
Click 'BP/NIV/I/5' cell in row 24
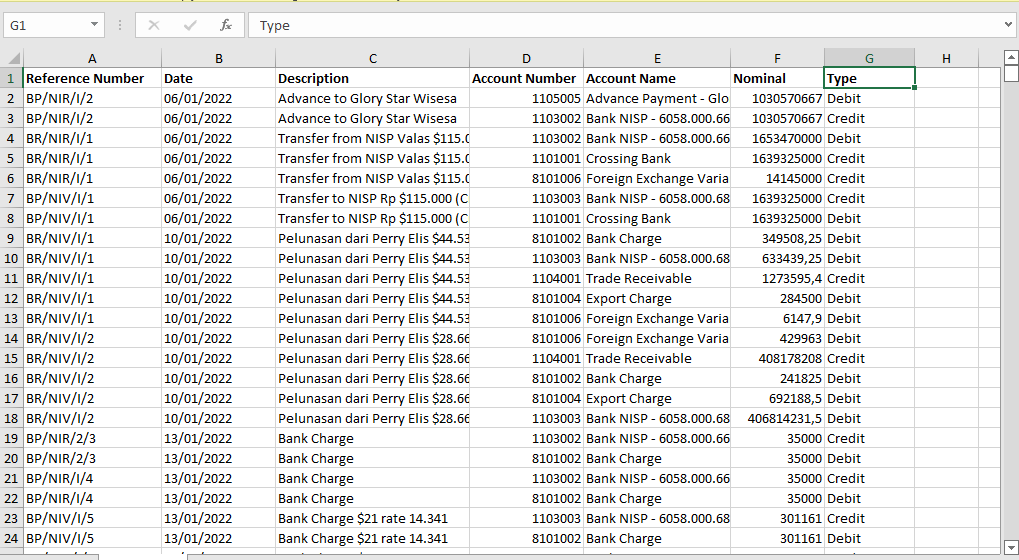coord(92,539)
